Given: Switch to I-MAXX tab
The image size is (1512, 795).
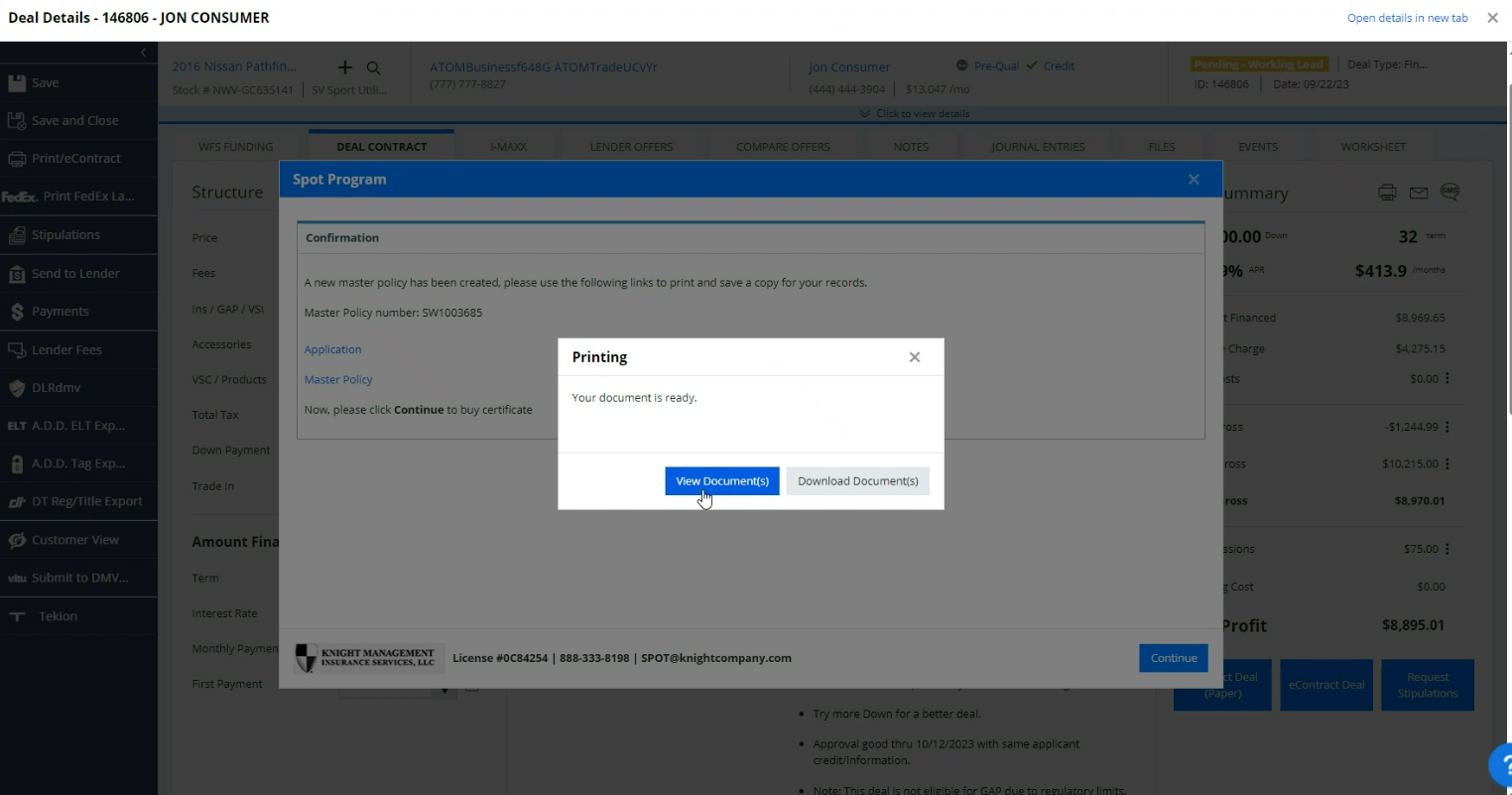Looking at the screenshot, I should click(x=508, y=147).
